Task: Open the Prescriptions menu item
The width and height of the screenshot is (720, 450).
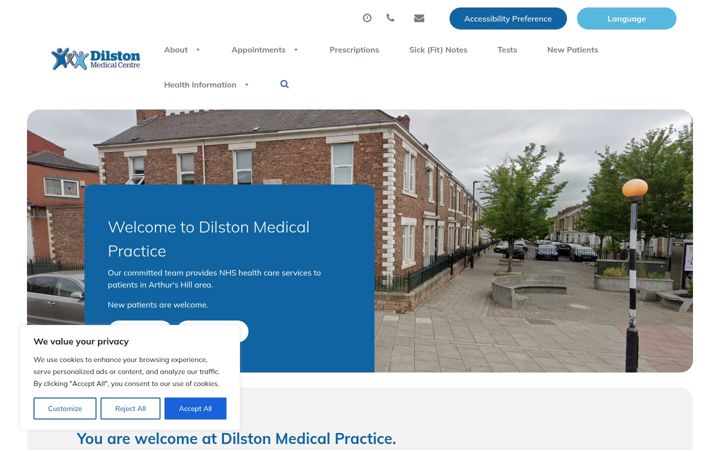Action: click(x=354, y=50)
